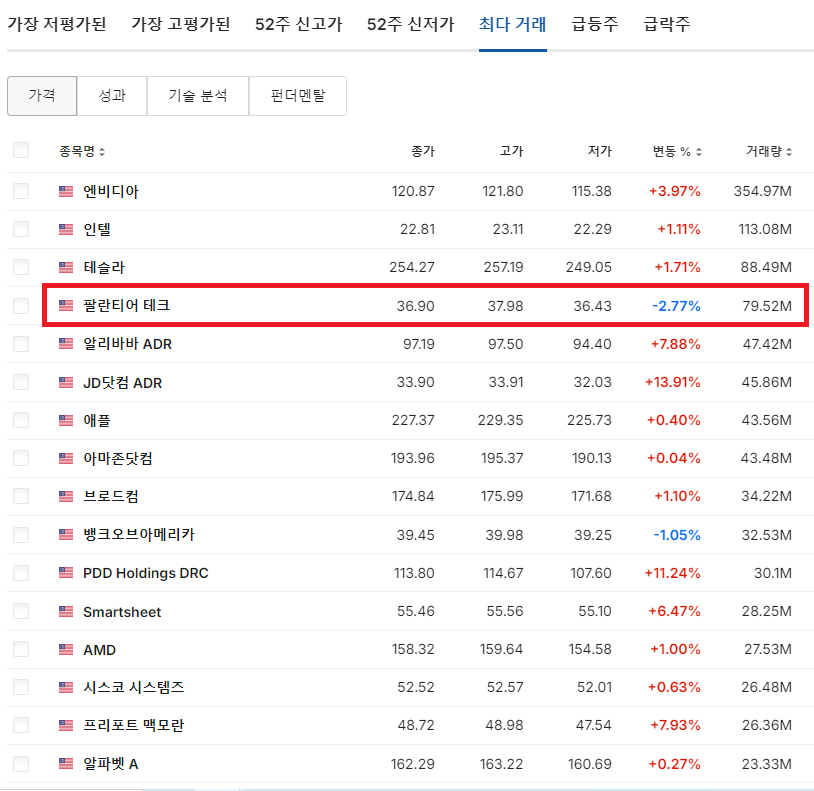Viewport: 814px width, 791px height.
Task: Check the box for 알리바바 ADR
Action: point(21,344)
